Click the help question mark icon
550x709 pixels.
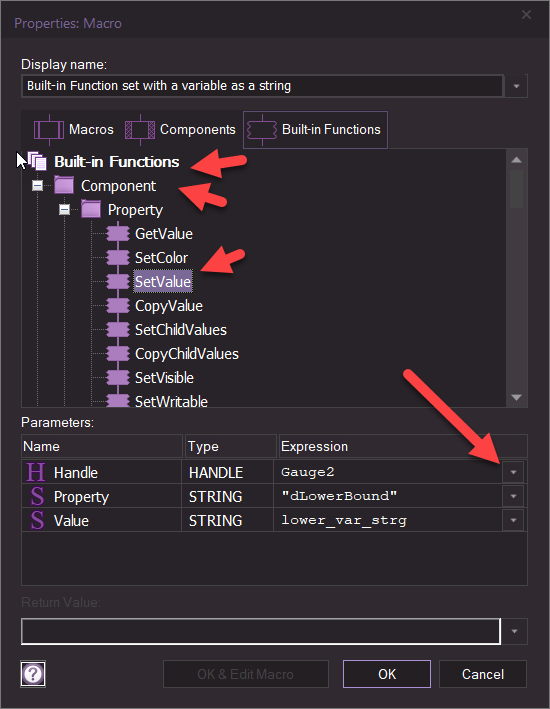tap(33, 674)
